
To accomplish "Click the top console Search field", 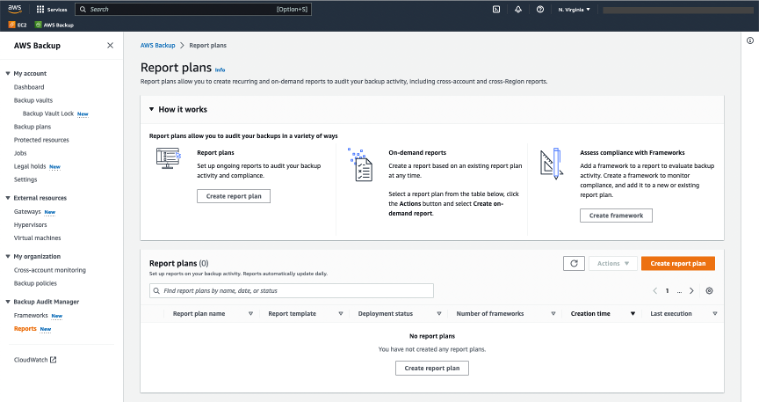I will click(x=193, y=9).
